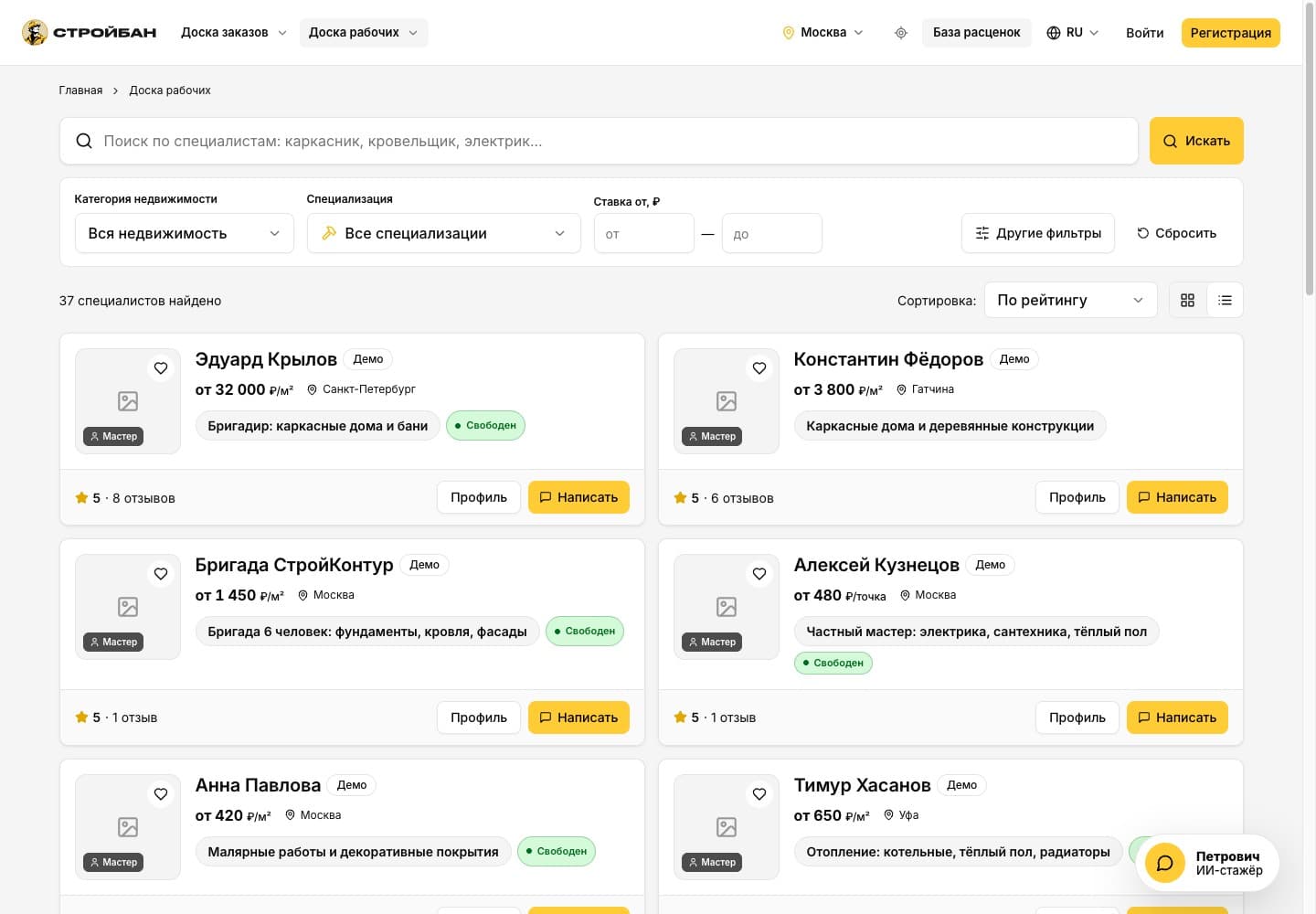Open Профиль of Эдуард Крылов
1316x914 pixels.
(x=479, y=497)
